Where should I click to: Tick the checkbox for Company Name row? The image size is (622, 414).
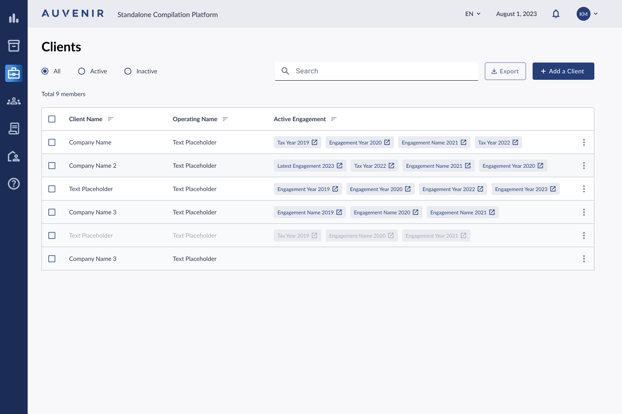(x=52, y=143)
